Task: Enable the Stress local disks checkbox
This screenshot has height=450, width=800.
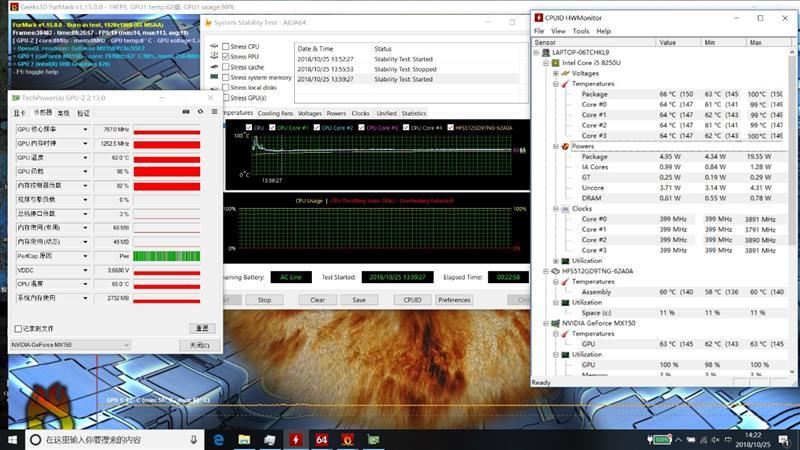Action: pos(226,88)
